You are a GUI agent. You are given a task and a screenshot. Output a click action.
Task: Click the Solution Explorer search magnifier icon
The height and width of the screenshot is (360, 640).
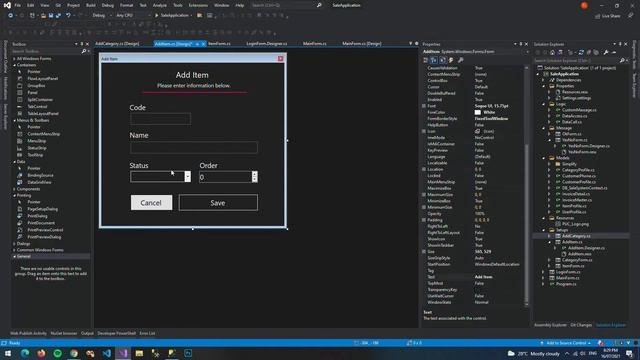coord(622,60)
